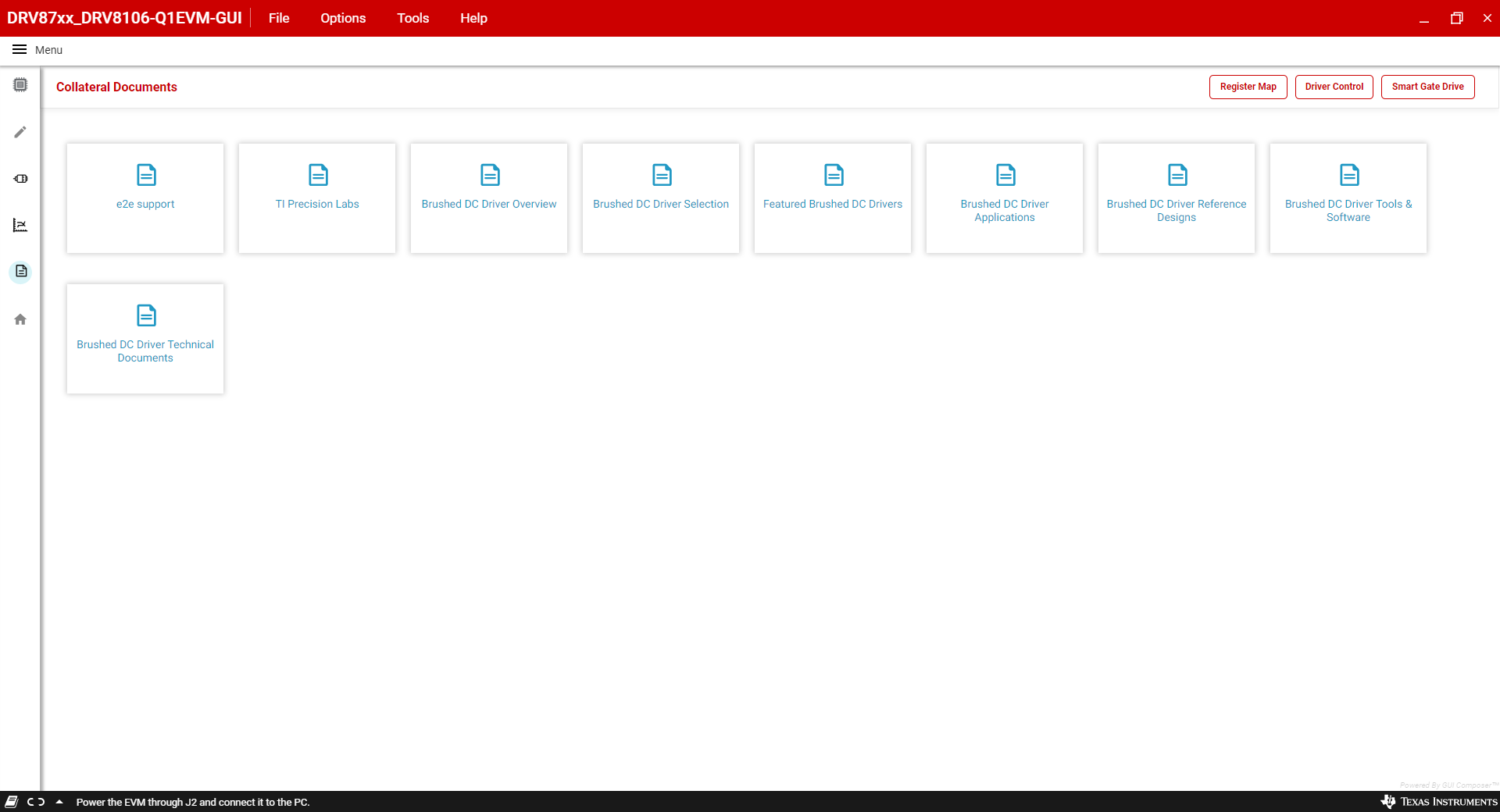
Task: Open the File menu
Action: tap(279, 18)
